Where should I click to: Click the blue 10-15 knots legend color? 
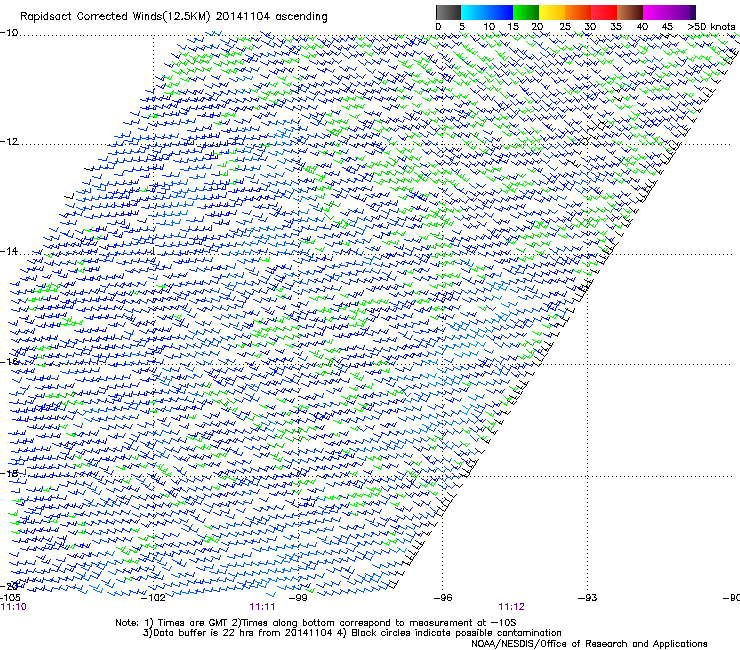(500, 12)
